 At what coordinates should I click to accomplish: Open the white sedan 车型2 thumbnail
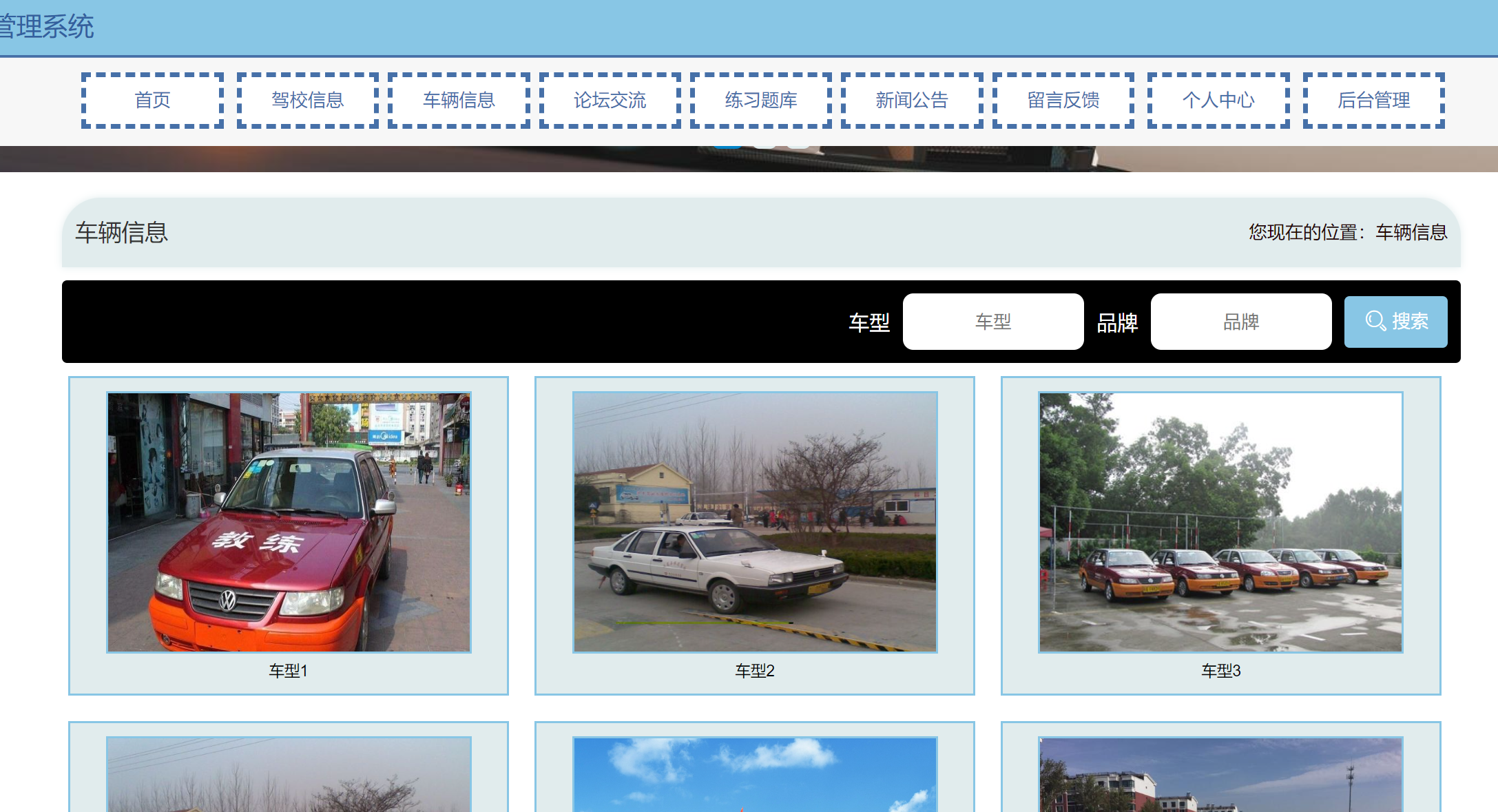(x=755, y=522)
